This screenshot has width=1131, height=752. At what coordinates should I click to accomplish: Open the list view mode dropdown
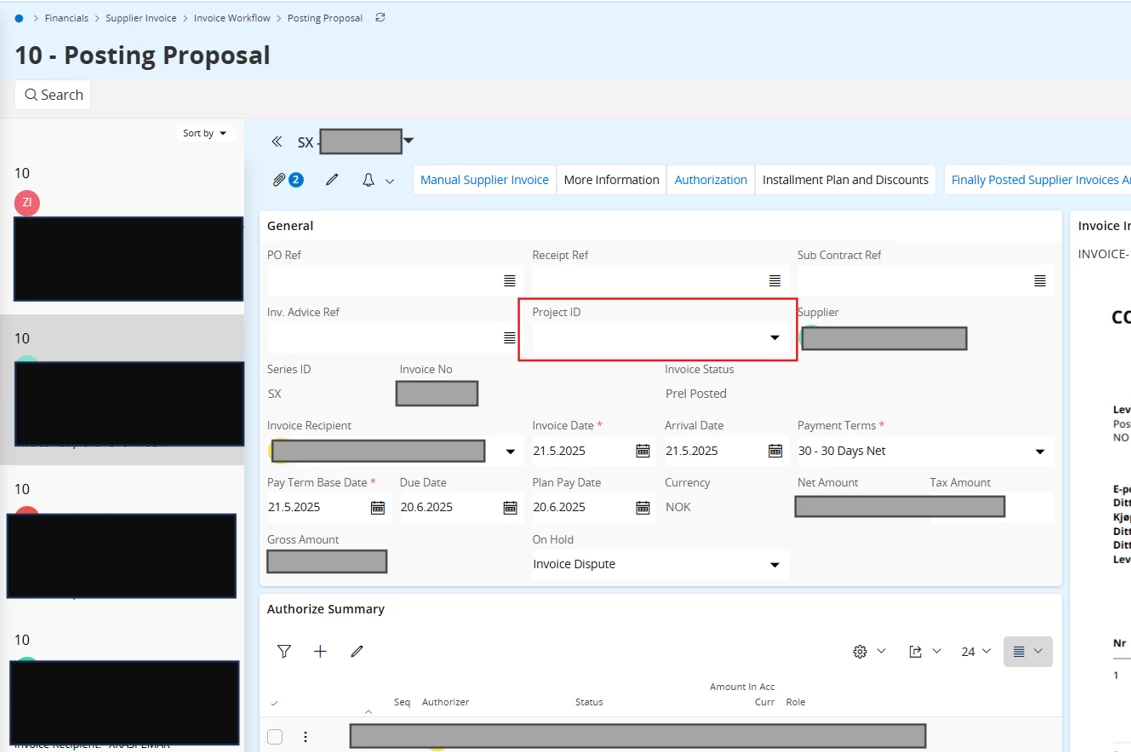pyautogui.click(x=1028, y=652)
